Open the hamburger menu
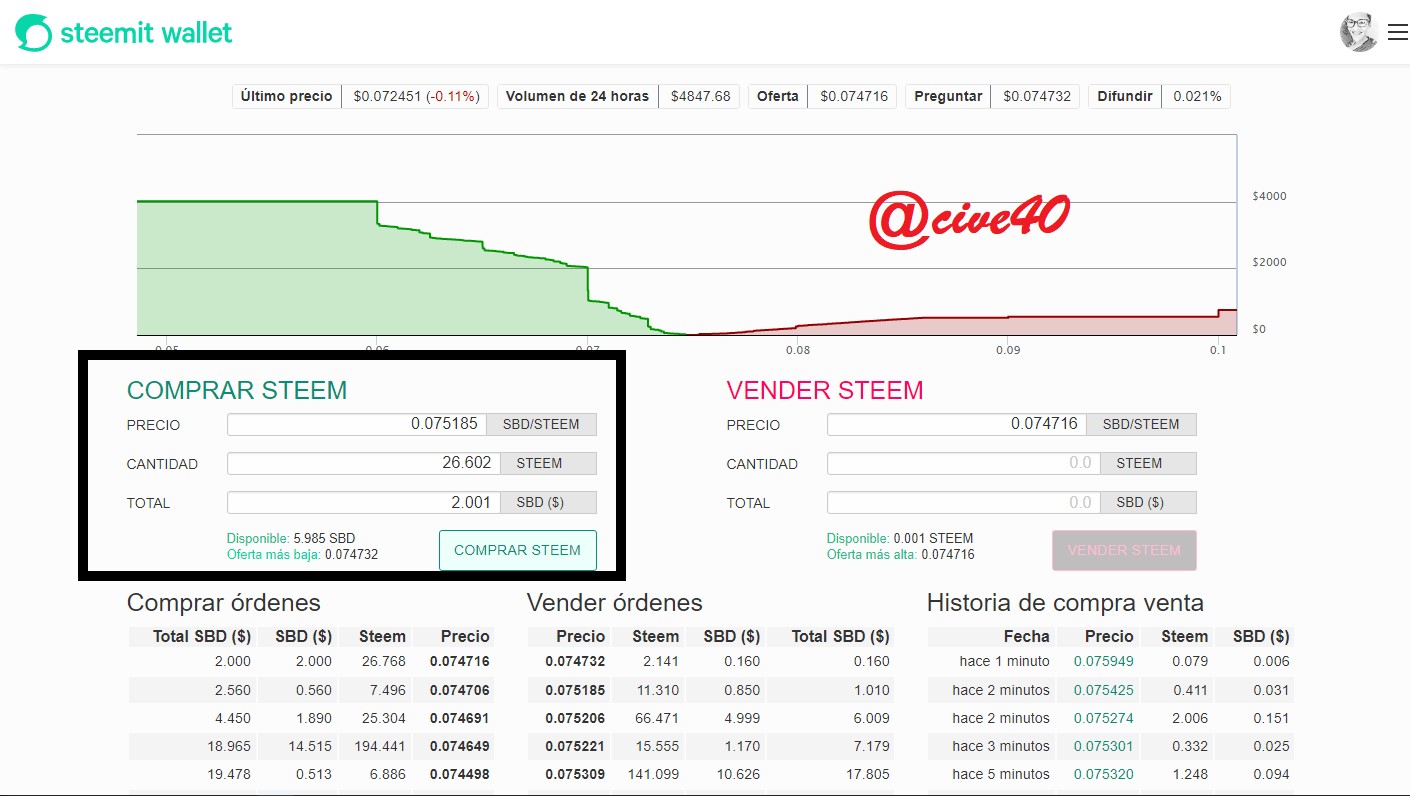This screenshot has width=1410, height=796. point(1397,33)
